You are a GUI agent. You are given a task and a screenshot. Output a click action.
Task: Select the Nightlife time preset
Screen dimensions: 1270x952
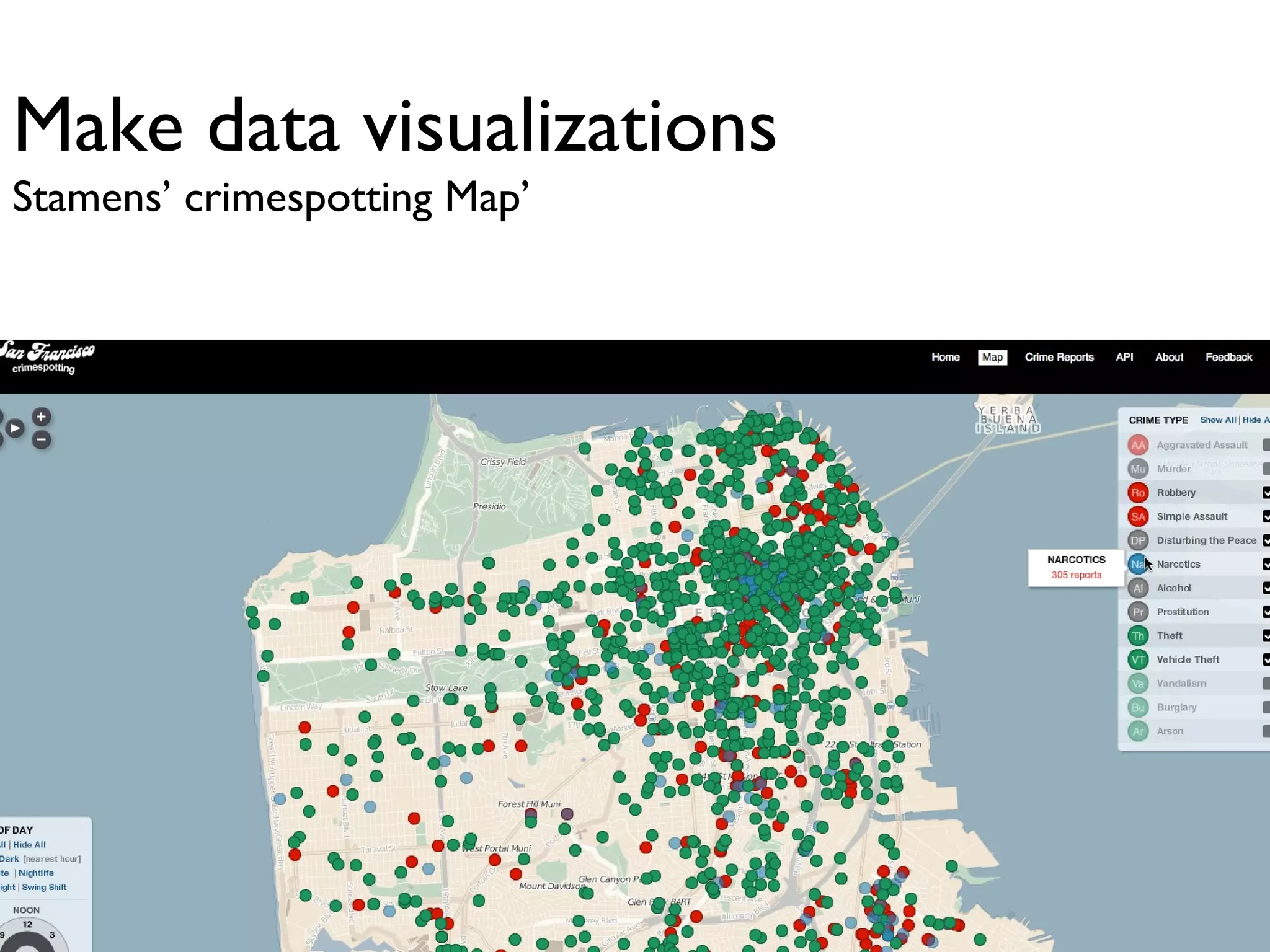(x=36, y=873)
